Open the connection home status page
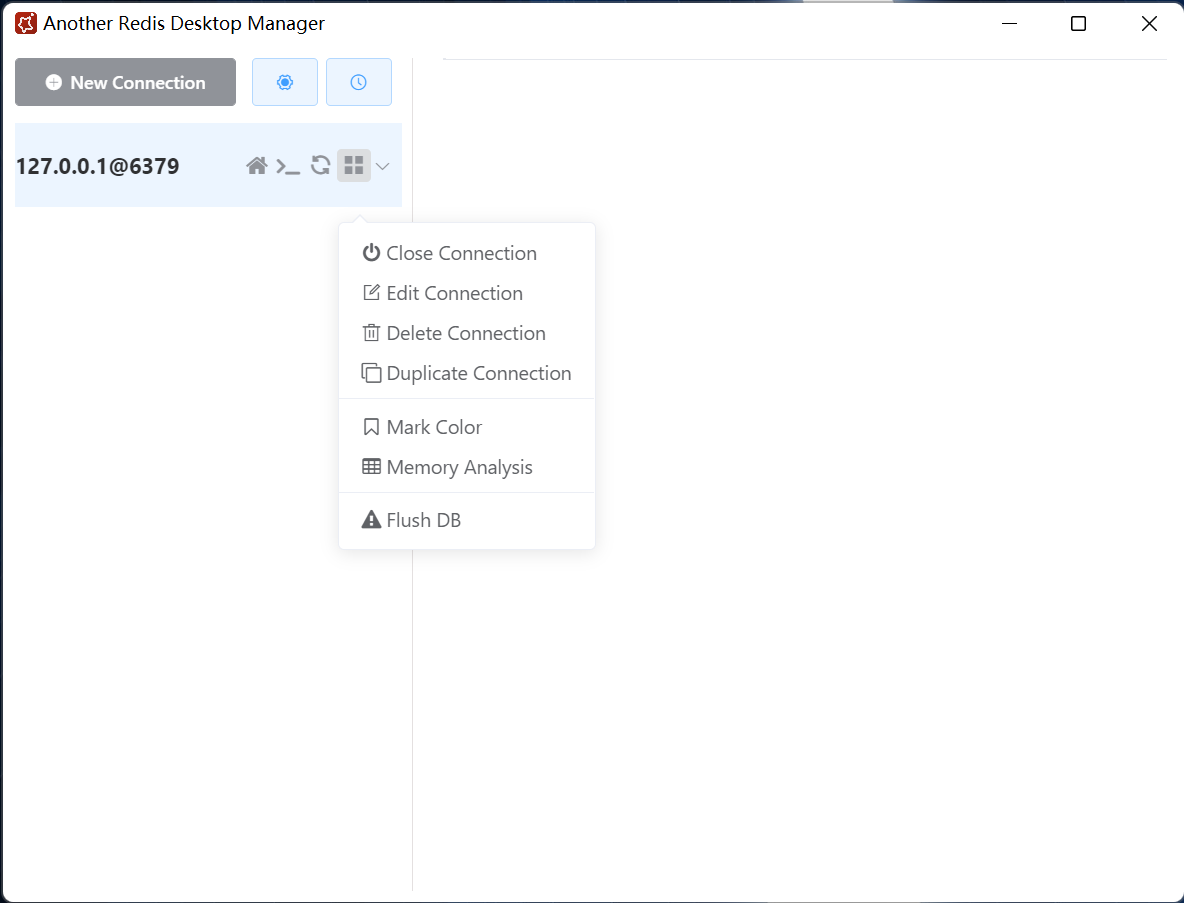The height and width of the screenshot is (903, 1184). point(257,165)
